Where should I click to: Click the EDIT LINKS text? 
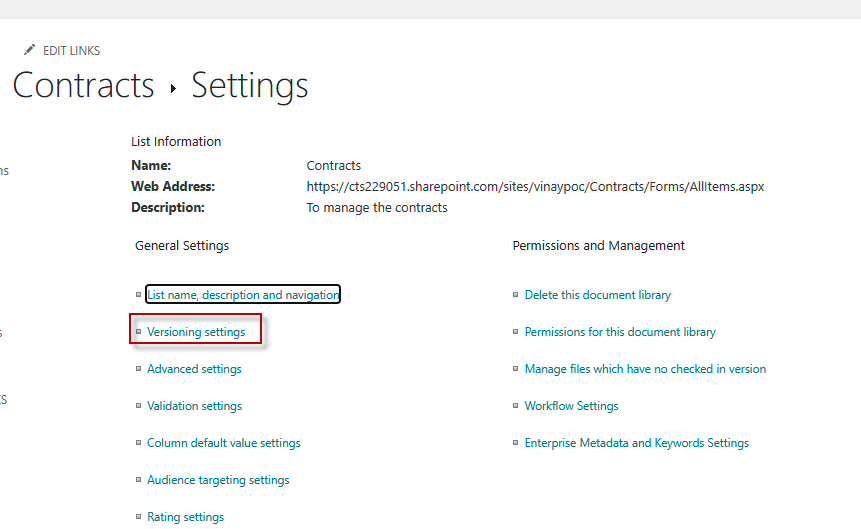[x=71, y=51]
